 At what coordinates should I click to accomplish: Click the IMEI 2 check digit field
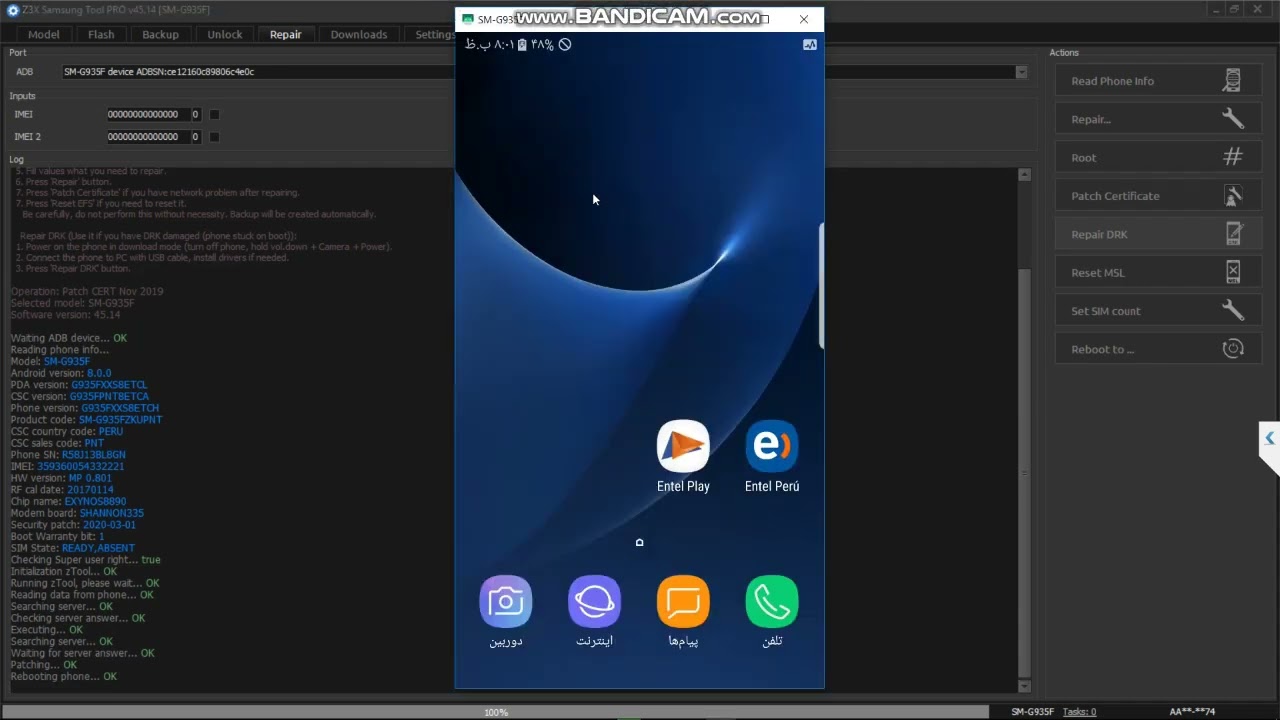pos(195,136)
